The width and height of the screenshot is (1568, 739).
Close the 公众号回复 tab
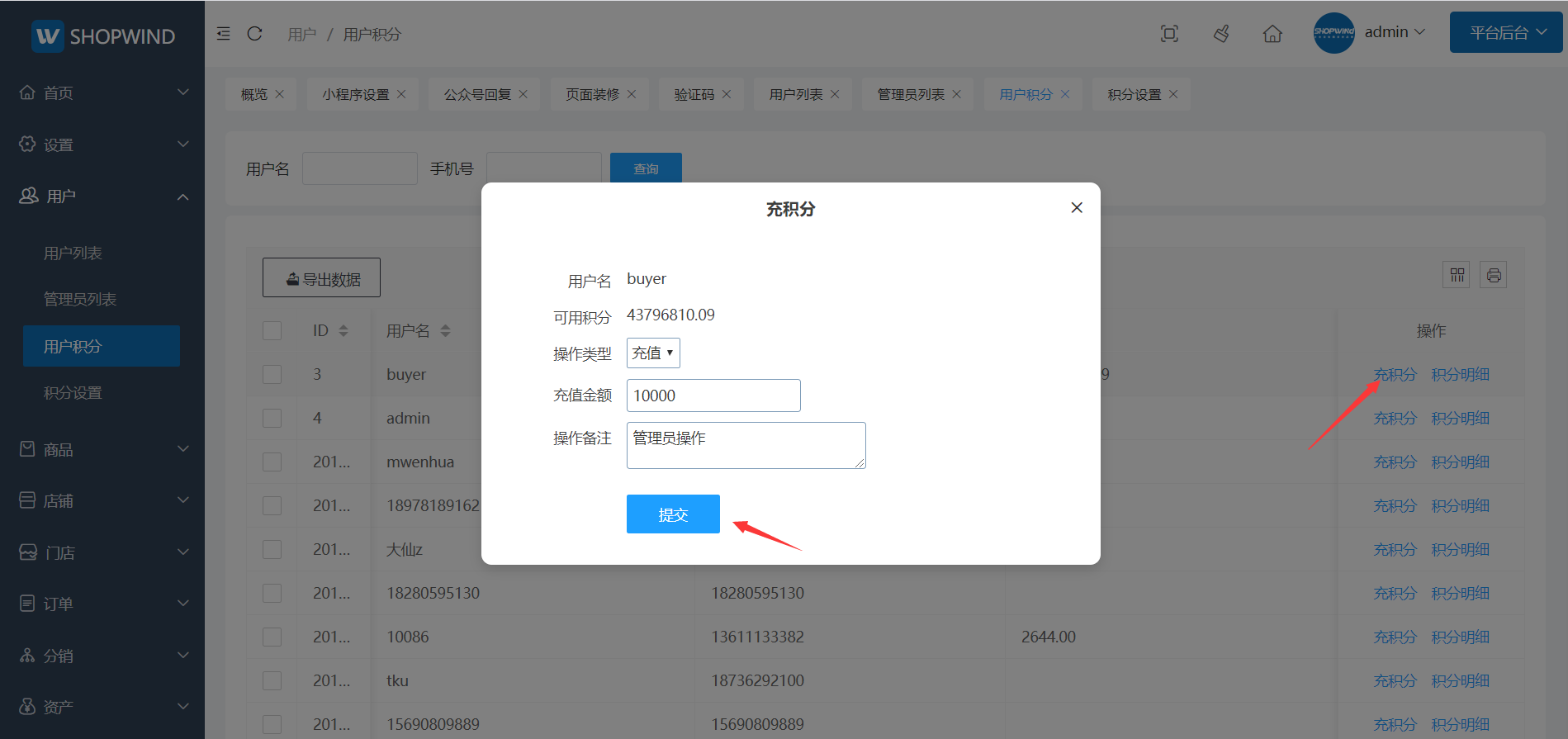pos(523,94)
